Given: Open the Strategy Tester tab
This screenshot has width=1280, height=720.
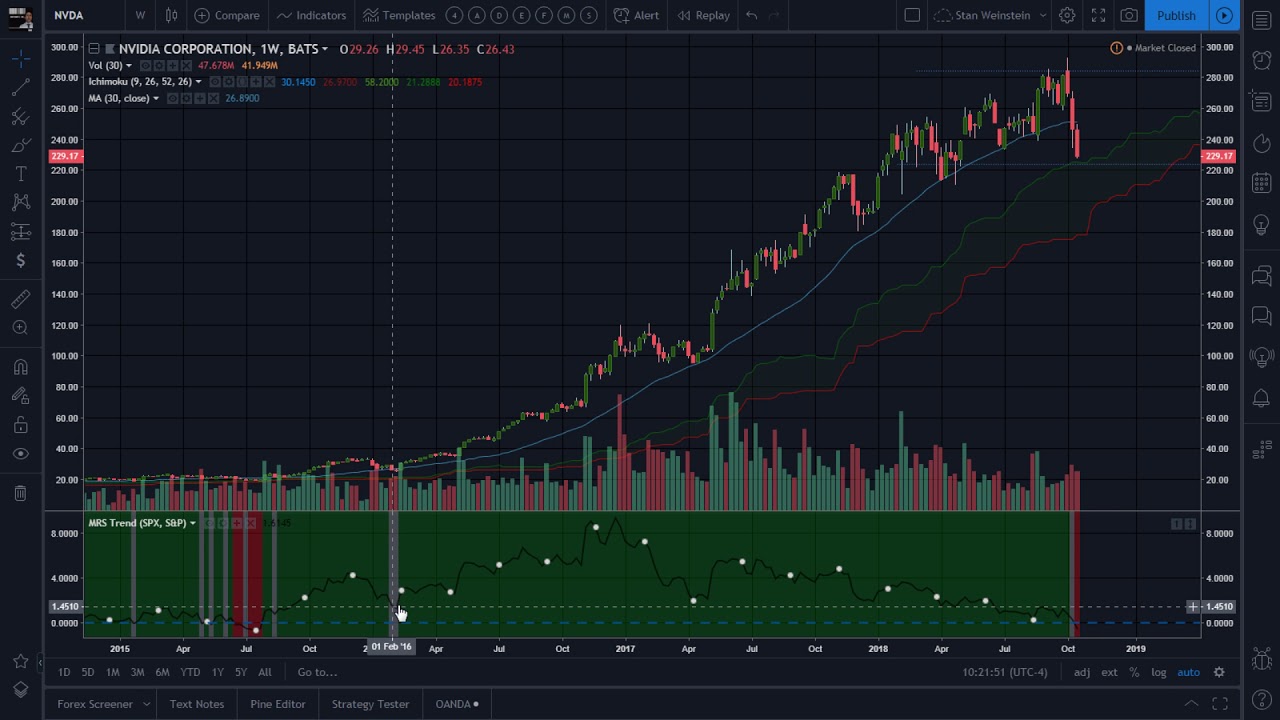Looking at the screenshot, I should coord(370,704).
